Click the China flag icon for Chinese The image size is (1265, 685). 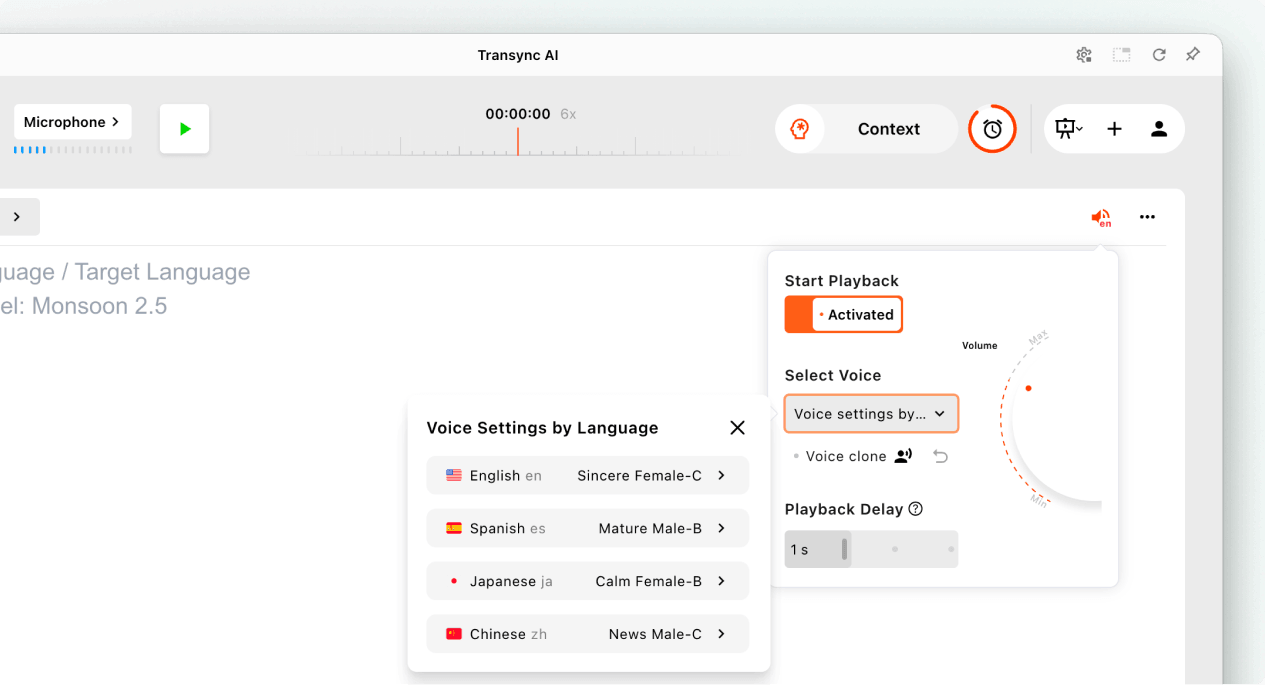(454, 634)
